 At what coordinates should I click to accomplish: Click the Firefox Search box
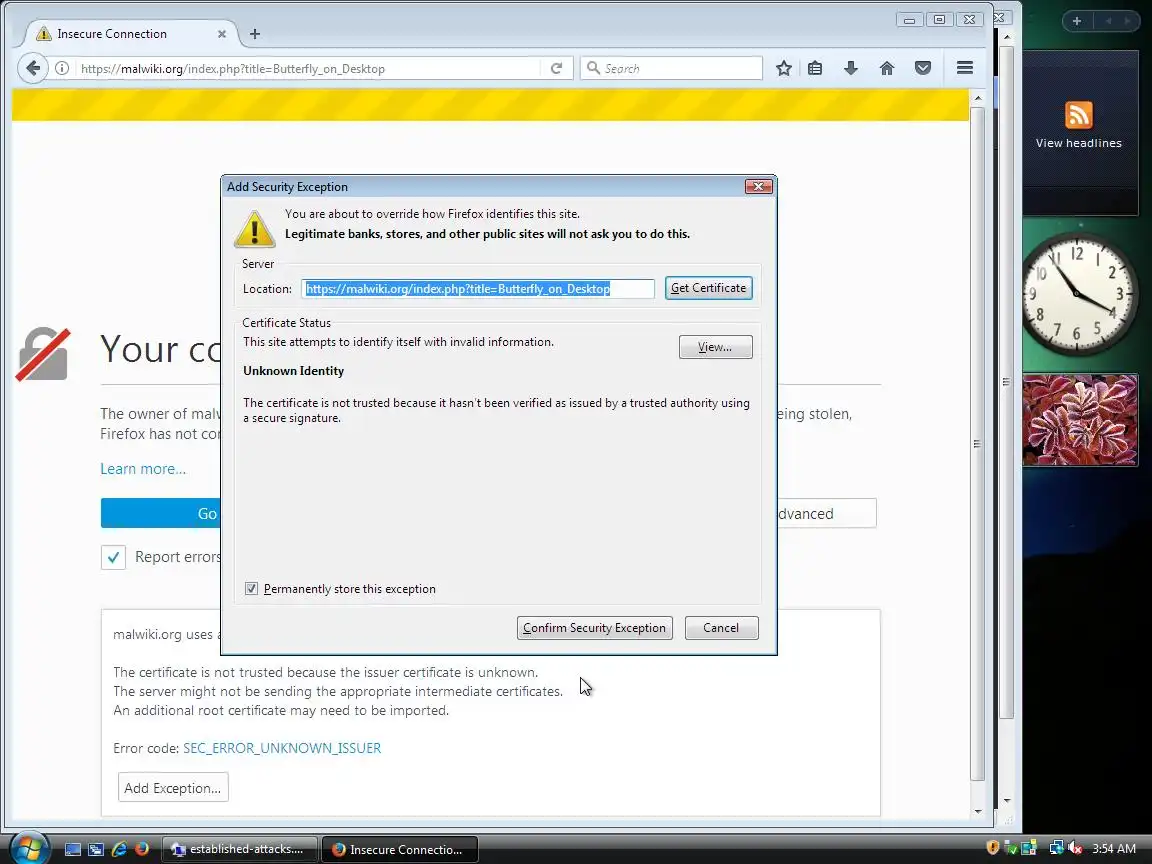672,68
